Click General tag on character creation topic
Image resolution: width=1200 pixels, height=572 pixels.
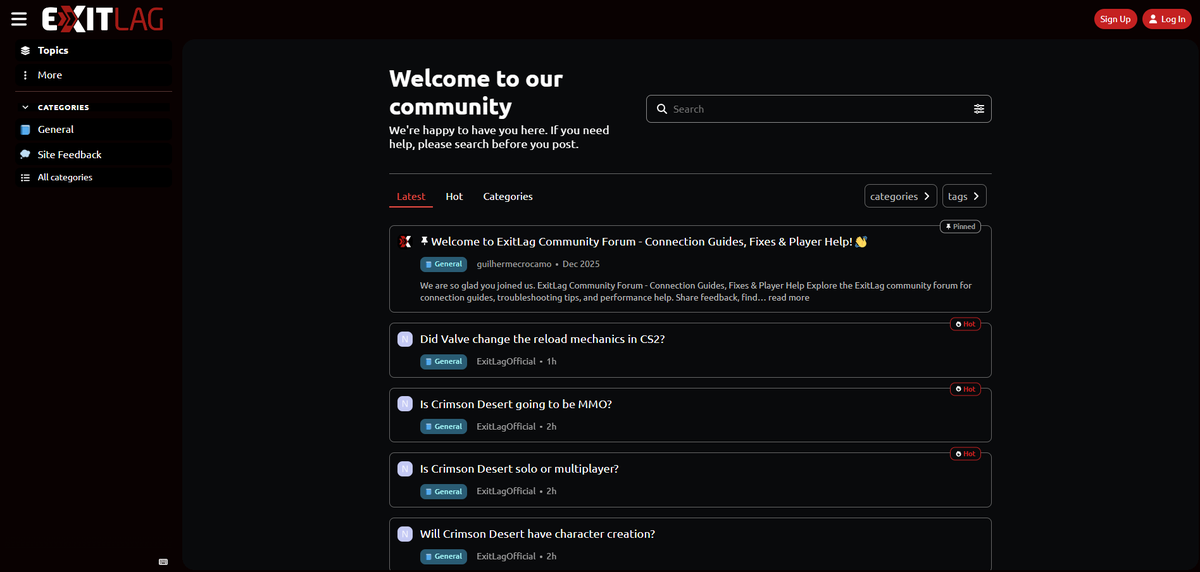click(x=443, y=556)
